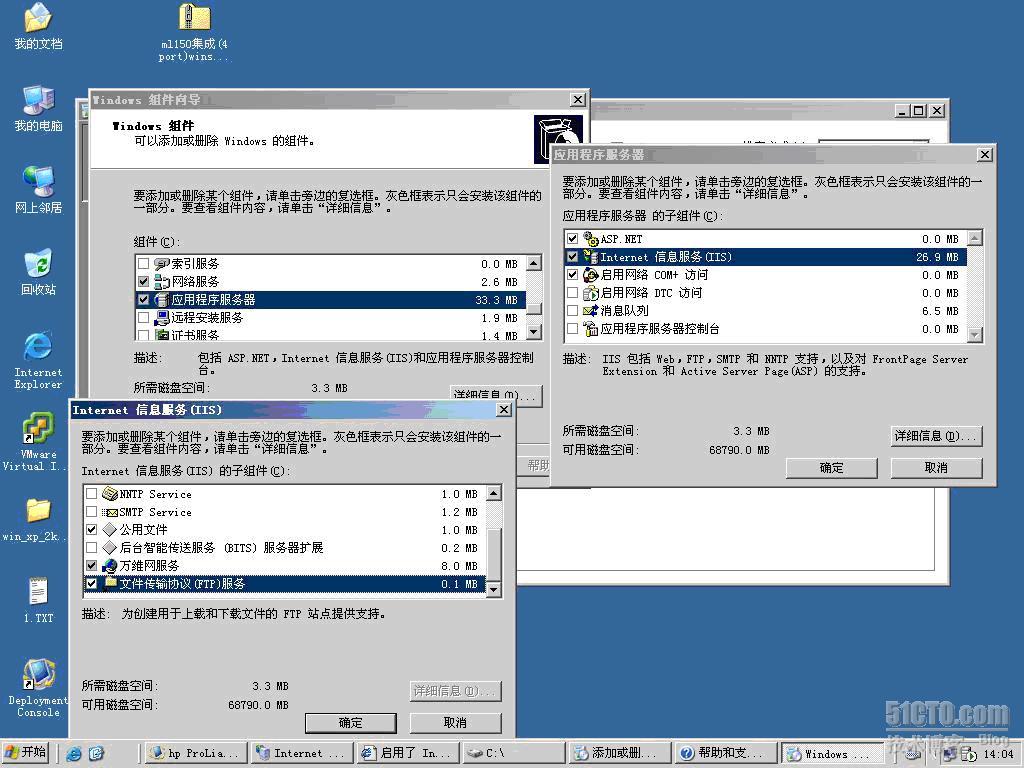Click the Internet Explorer quick launch icon
This screenshot has height=768, width=1024.
coord(74,754)
